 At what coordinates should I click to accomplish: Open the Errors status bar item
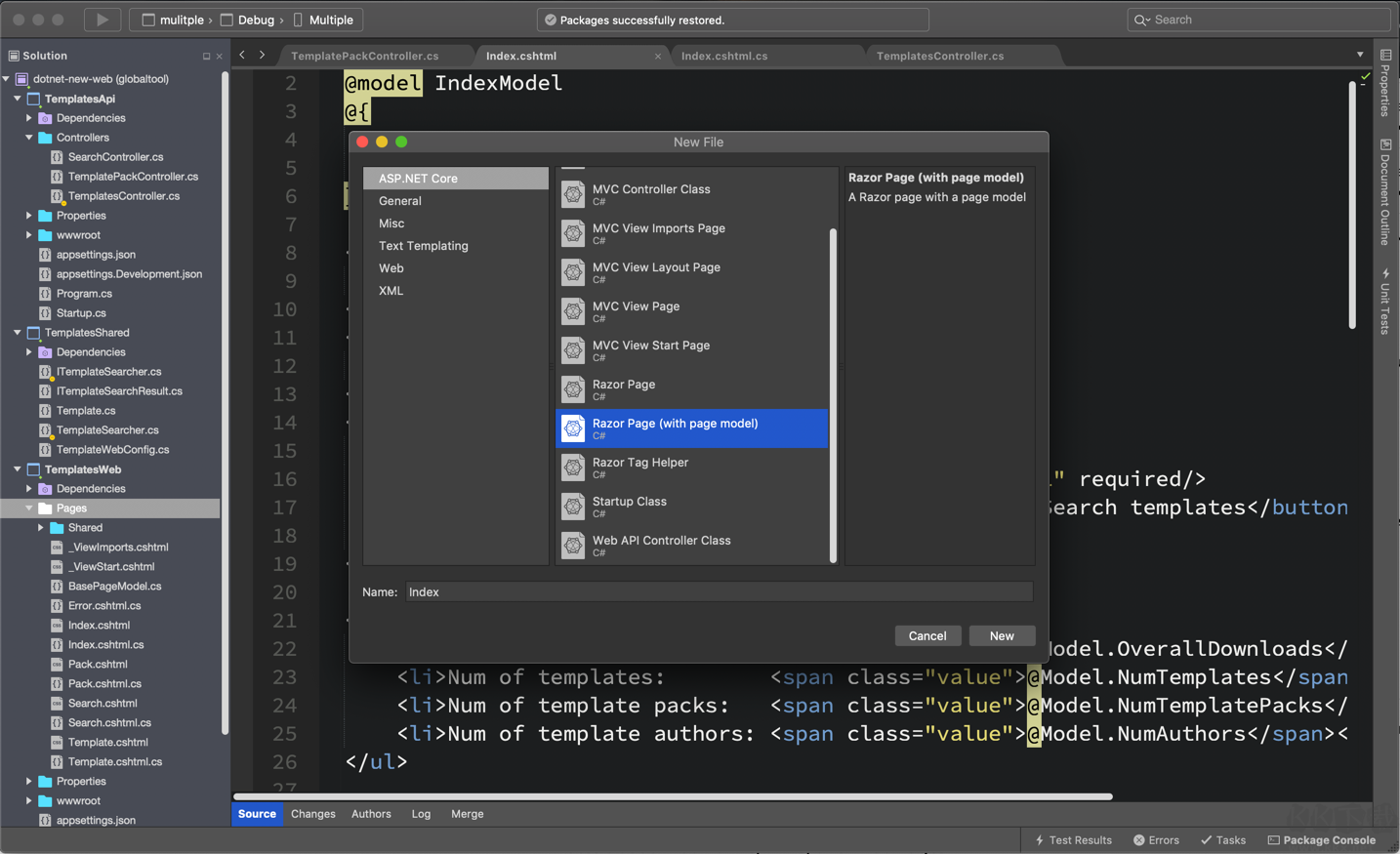tap(1156, 840)
